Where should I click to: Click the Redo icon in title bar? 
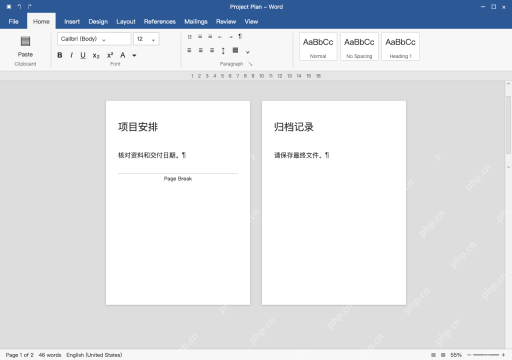tap(30, 7)
